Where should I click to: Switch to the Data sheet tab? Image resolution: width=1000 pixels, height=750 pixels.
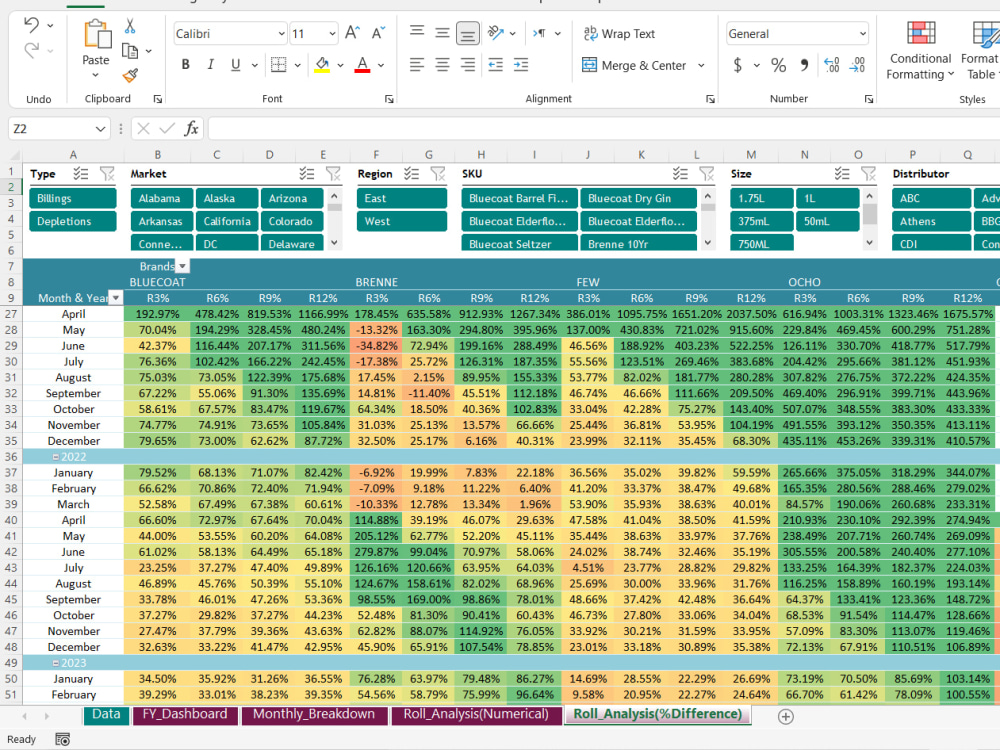pos(106,714)
